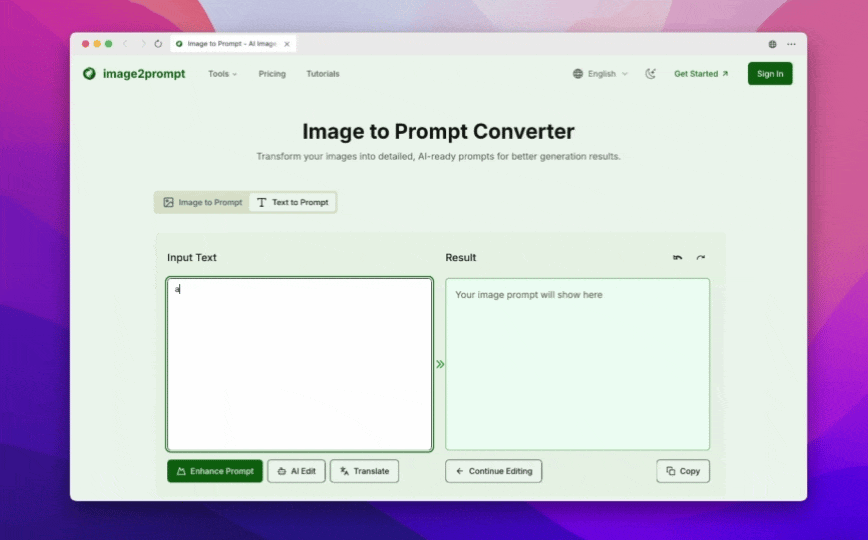Click the image2prompt logo icon

click(89, 74)
